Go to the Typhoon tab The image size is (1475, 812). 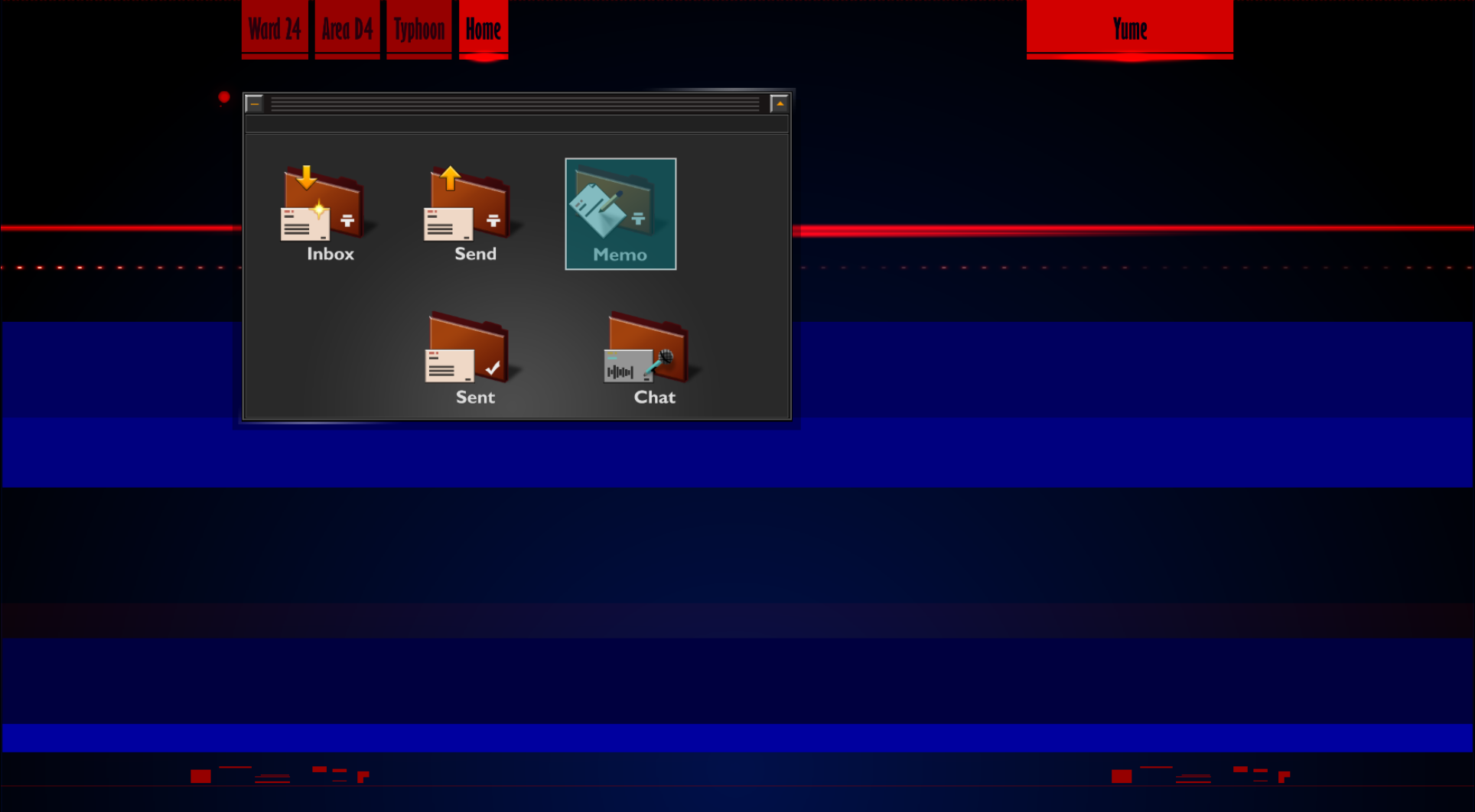(419, 29)
